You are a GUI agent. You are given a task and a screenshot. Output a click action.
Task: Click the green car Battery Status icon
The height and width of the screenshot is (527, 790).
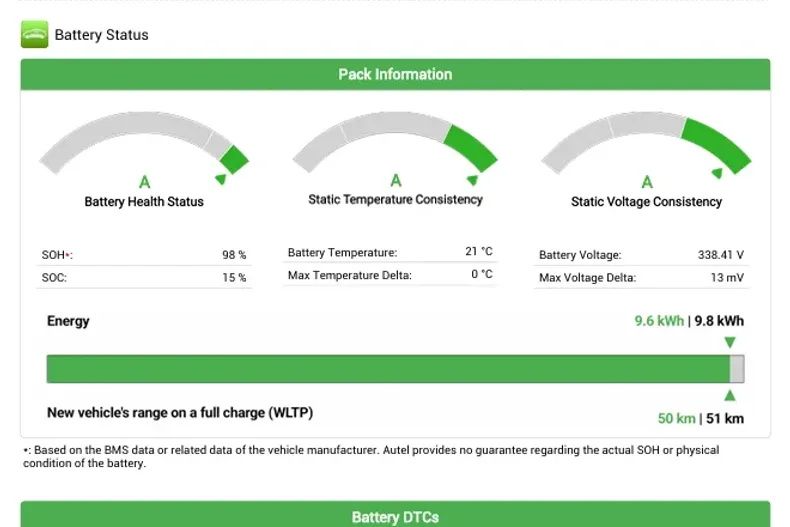pos(34,34)
